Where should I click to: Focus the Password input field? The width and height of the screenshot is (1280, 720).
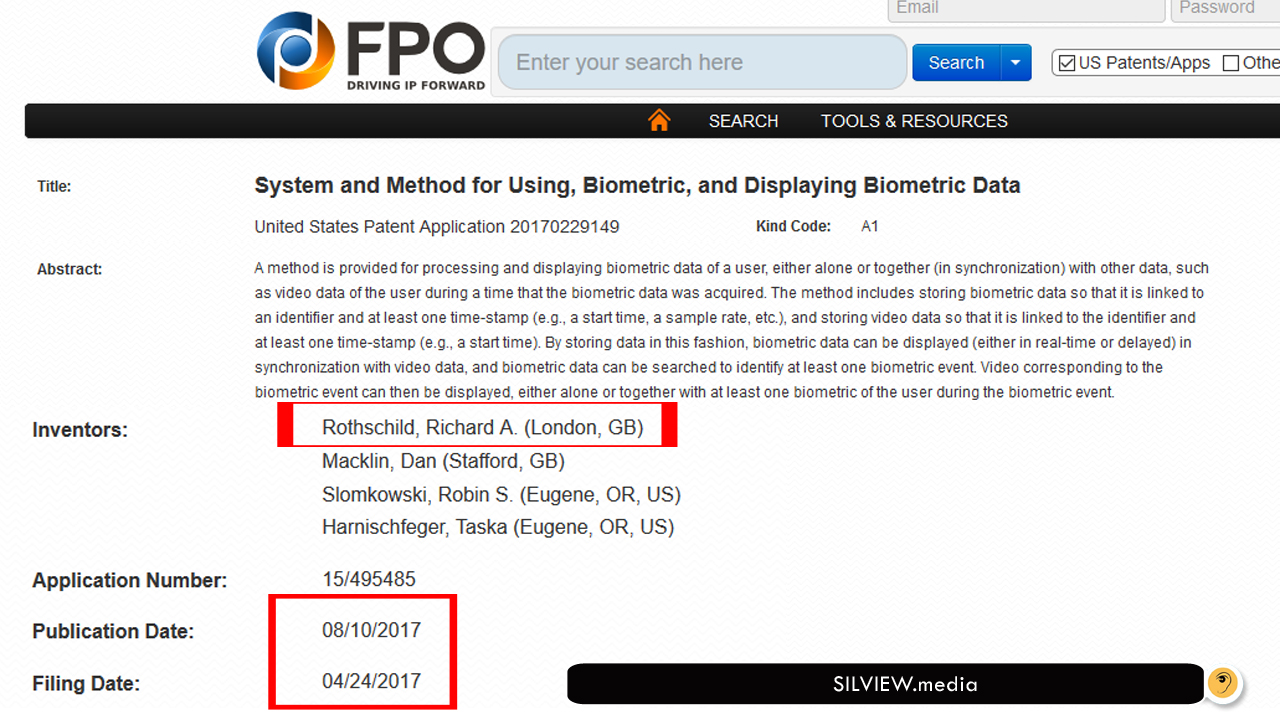pyautogui.click(x=1225, y=10)
